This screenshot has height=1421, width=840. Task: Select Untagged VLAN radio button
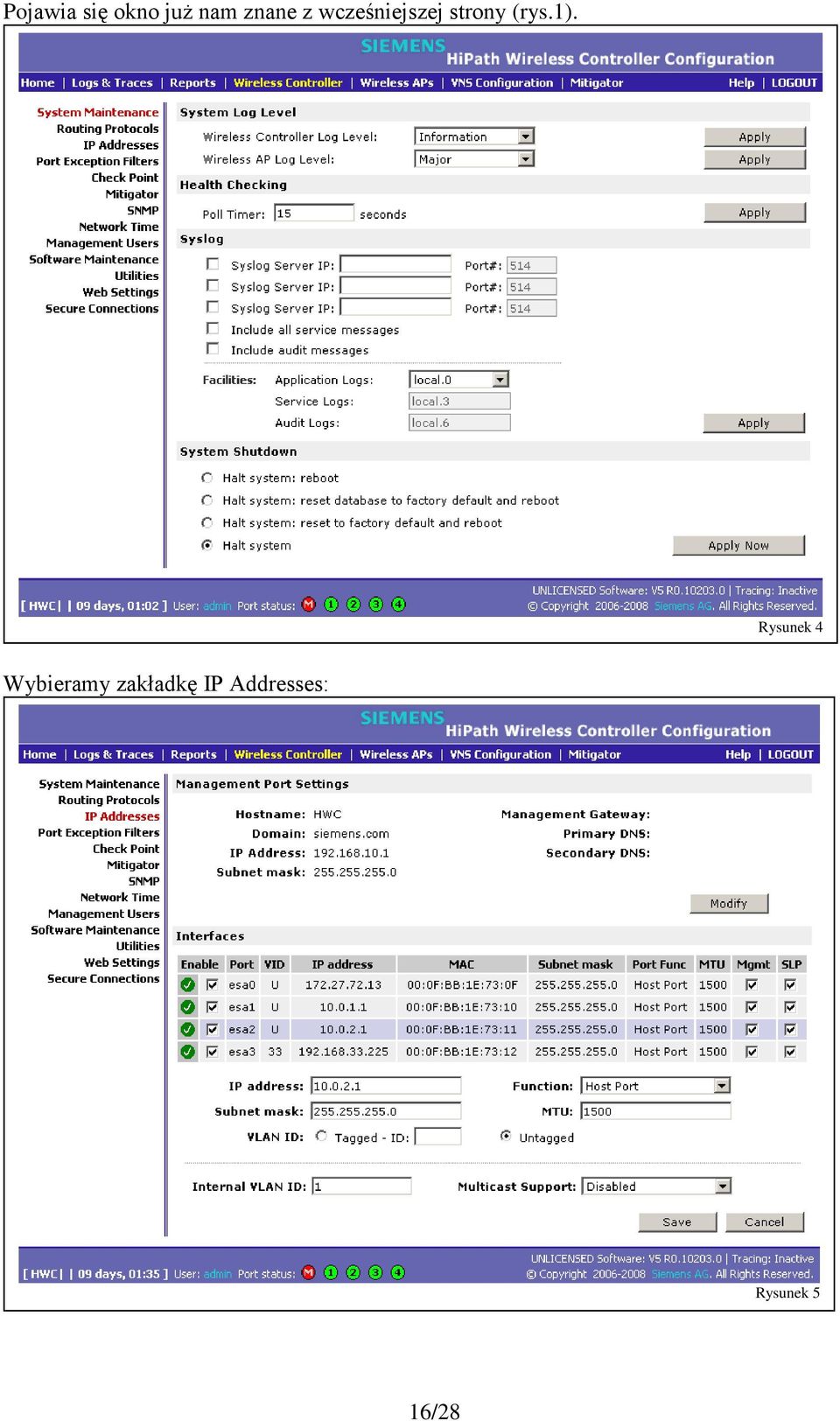point(506,1136)
